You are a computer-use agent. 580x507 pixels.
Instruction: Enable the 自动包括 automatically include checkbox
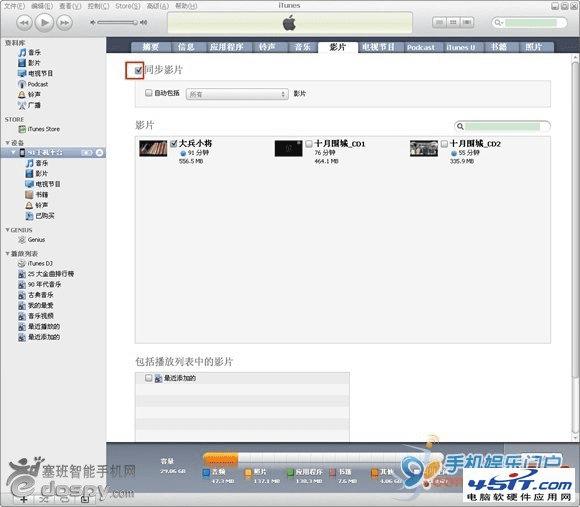tap(148, 93)
